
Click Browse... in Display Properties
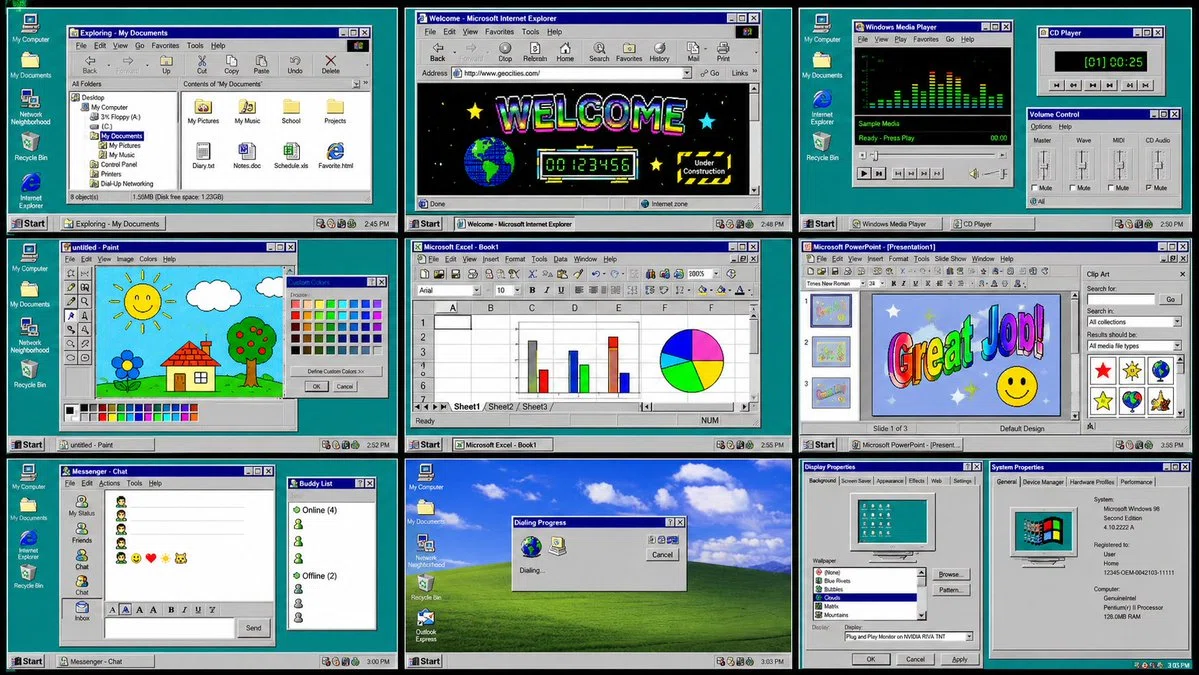click(x=950, y=574)
